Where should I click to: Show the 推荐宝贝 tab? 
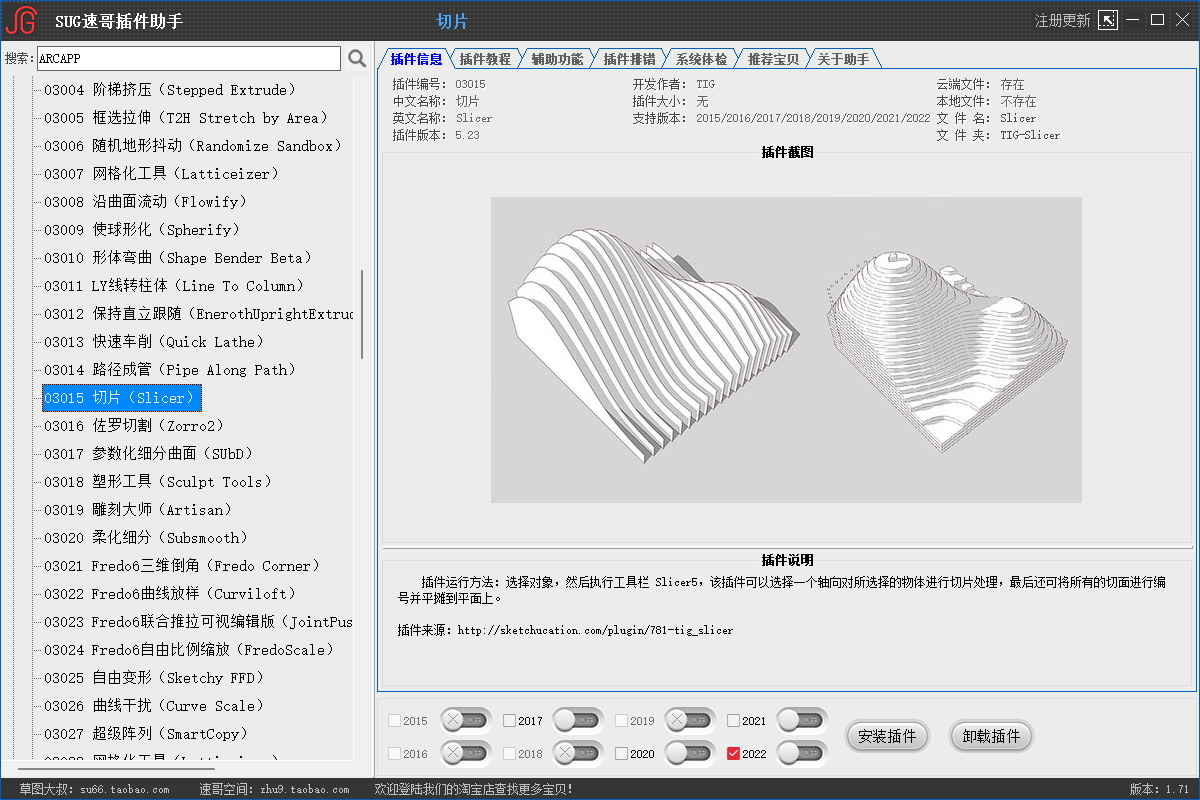coord(774,59)
